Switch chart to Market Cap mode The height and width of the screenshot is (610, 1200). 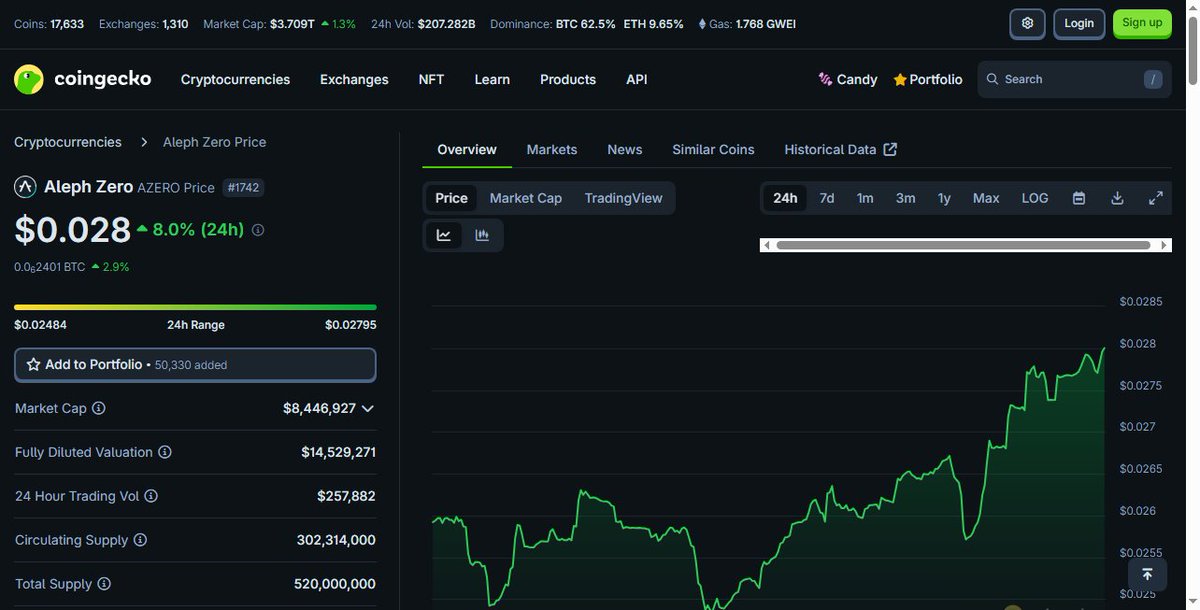[x=526, y=198]
